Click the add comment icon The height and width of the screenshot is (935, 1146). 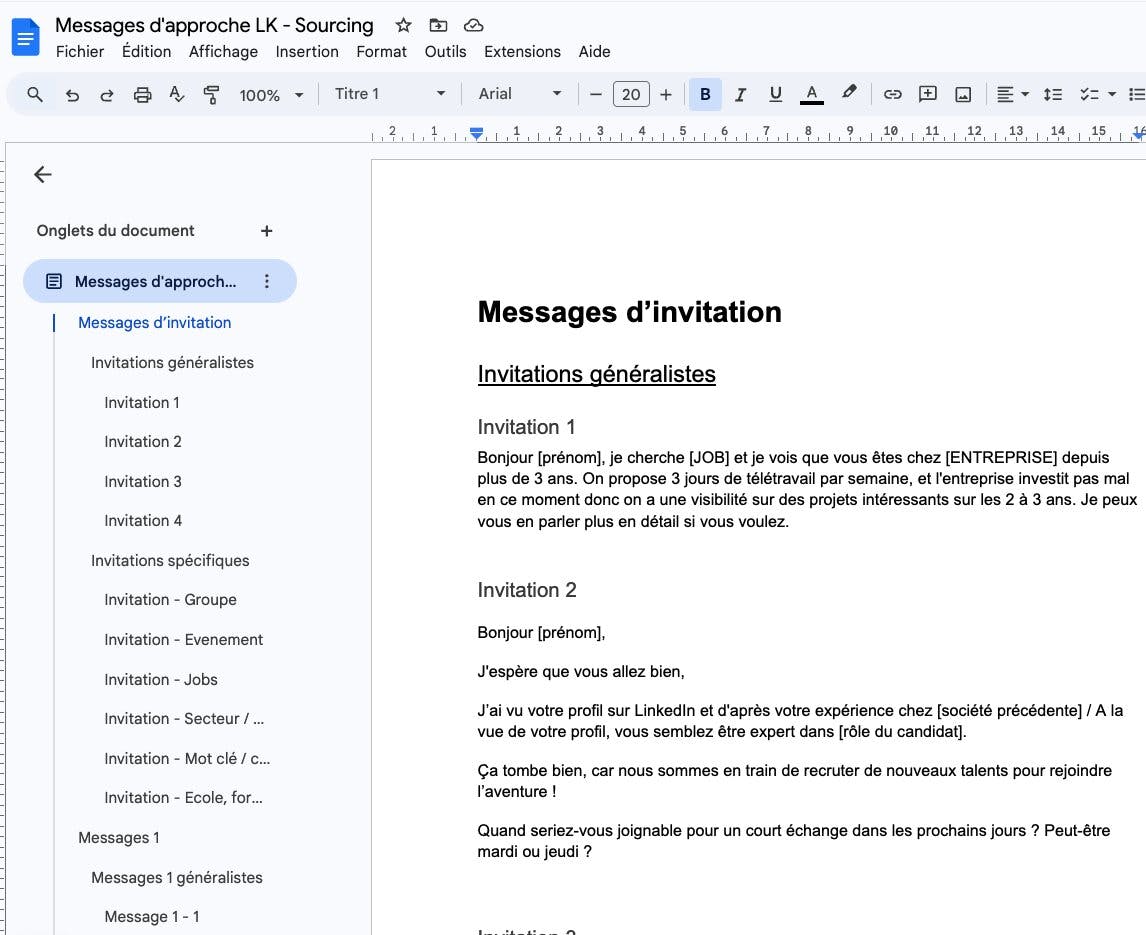pos(928,94)
